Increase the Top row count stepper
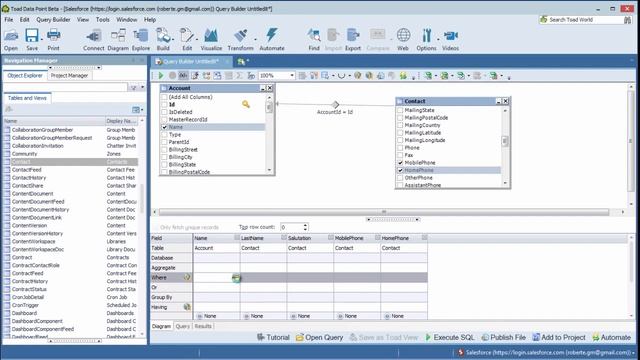The height and width of the screenshot is (360, 640). pos(305,225)
